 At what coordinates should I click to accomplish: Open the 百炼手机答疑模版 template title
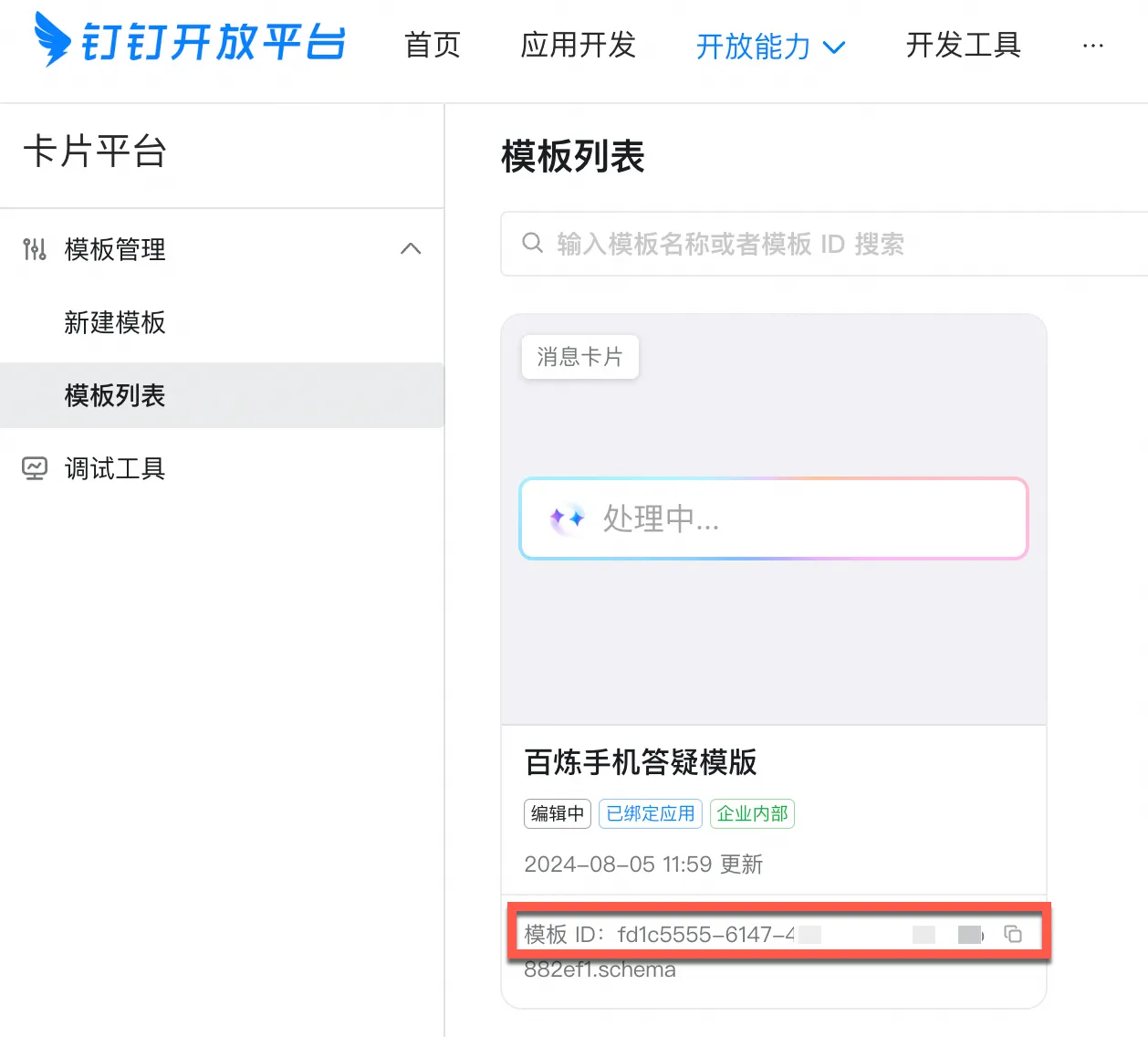tap(641, 761)
